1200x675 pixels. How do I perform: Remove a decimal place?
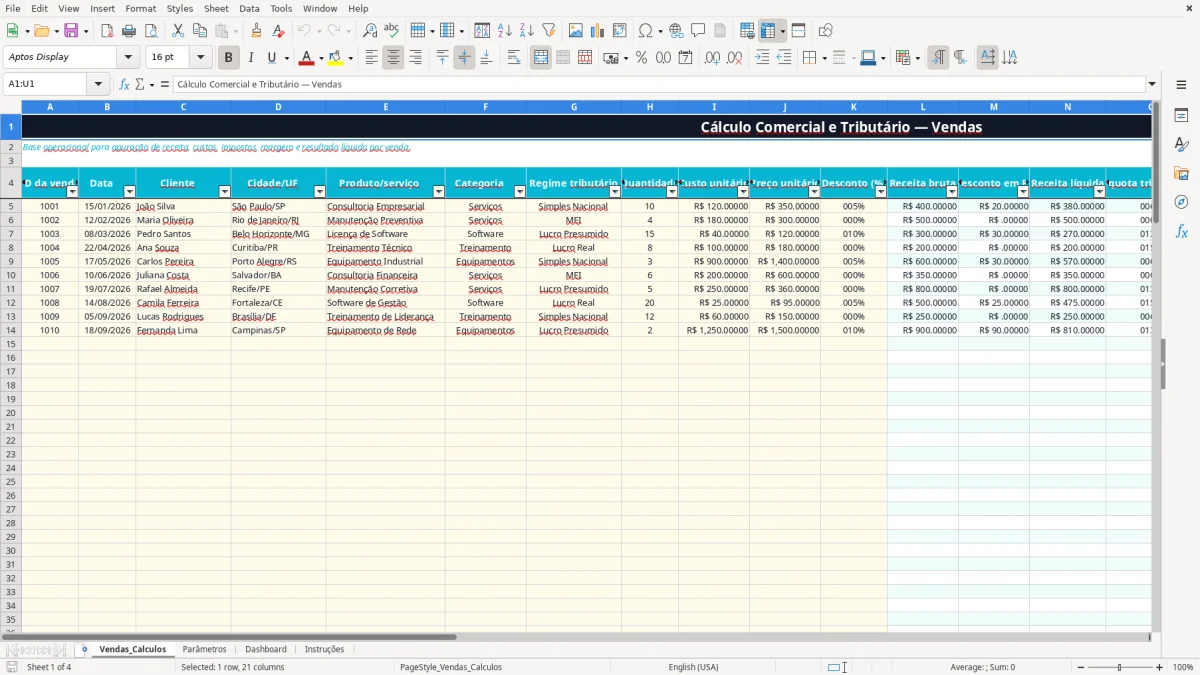[735, 58]
